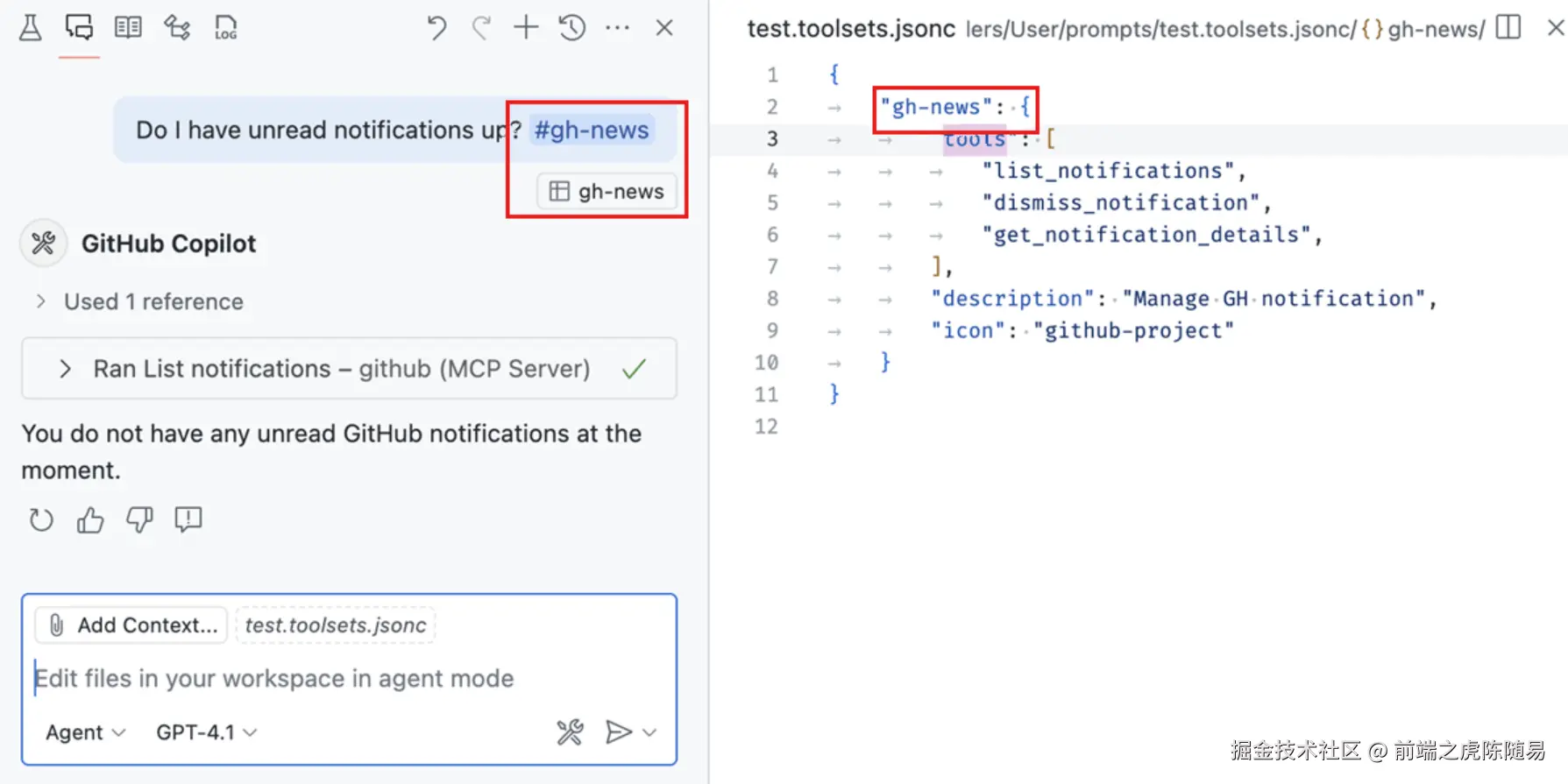Open the beaker testing view icon
Image resolution: width=1568 pixels, height=784 pixels.
(x=30, y=28)
